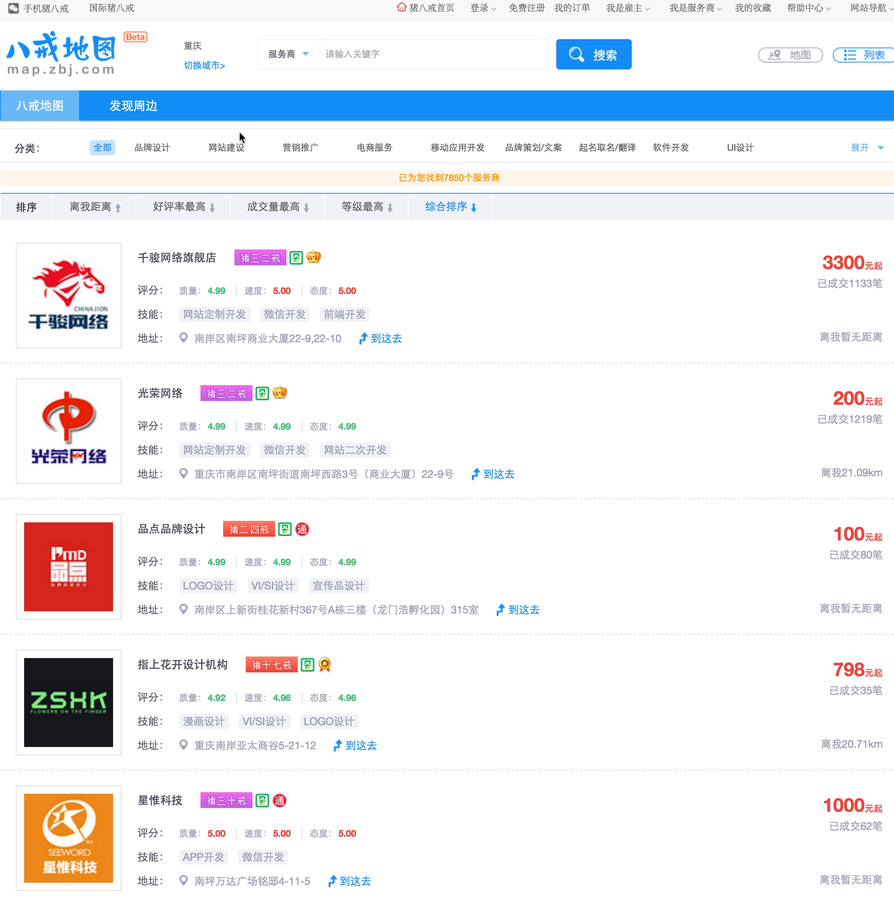Click 品点品牌设计's 猪二四戒 level badge
The image size is (894, 900).
pyautogui.click(x=248, y=529)
